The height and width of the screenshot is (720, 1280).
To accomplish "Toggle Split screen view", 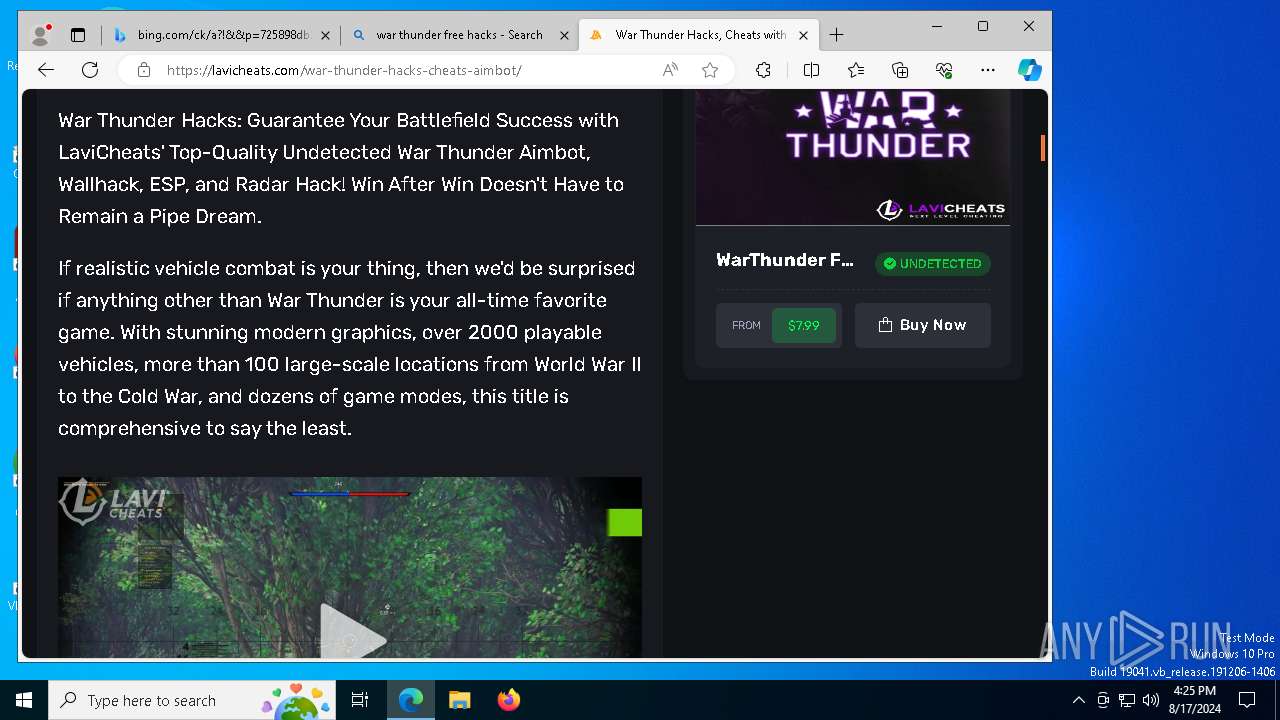I will [x=811, y=70].
